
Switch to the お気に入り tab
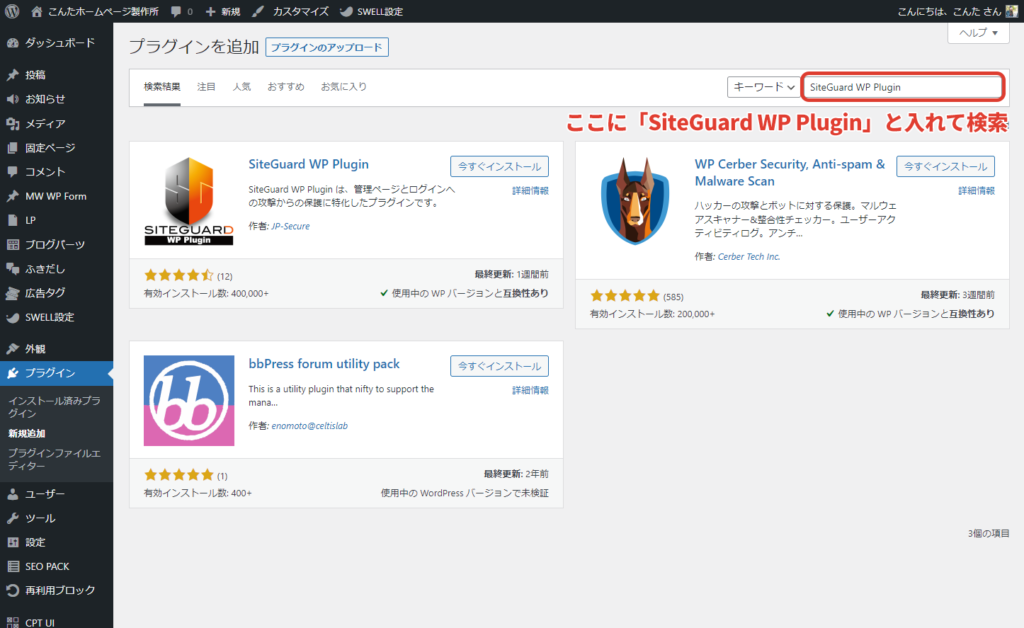point(344,87)
